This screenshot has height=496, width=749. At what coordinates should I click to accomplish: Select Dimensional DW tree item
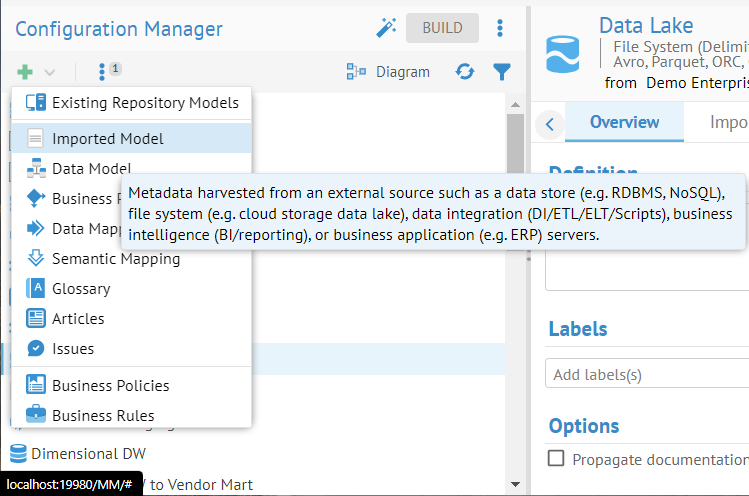(88, 453)
